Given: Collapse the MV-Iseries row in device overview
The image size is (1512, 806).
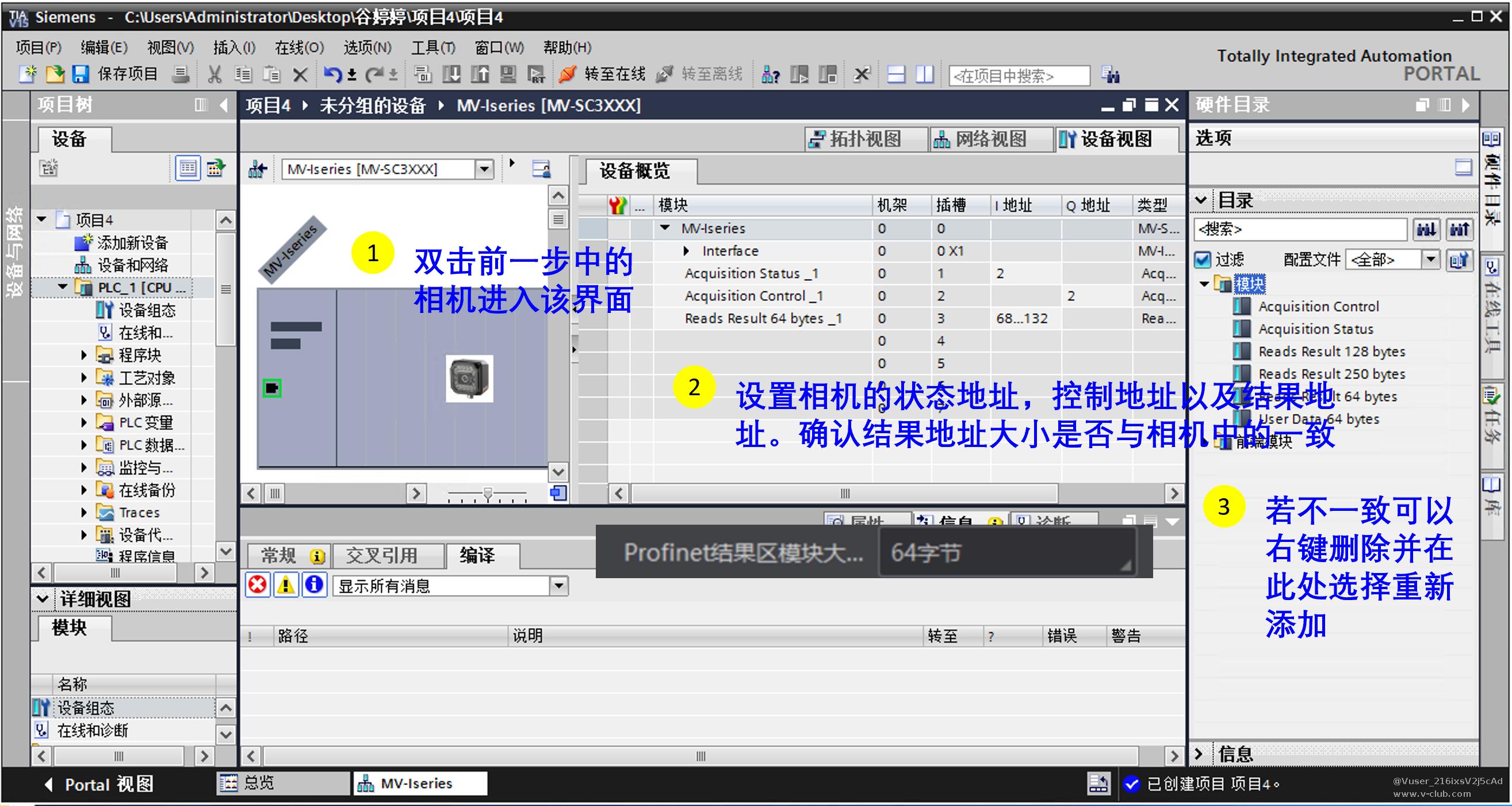Looking at the screenshot, I should pos(665,228).
